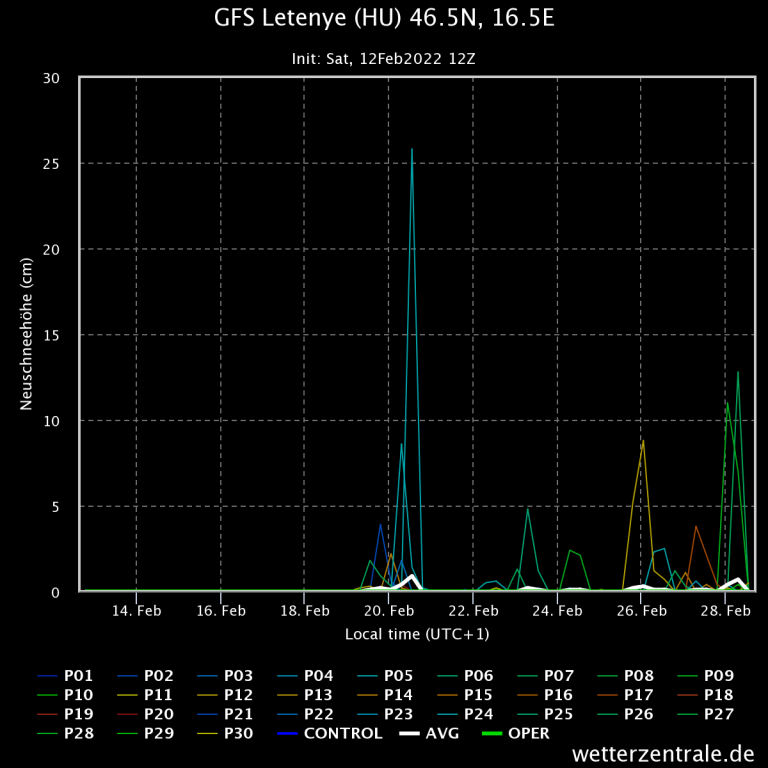Viewport: 768px width, 768px height.
Task: Click the 24. Feb date tick label
Action: (557, 610)
